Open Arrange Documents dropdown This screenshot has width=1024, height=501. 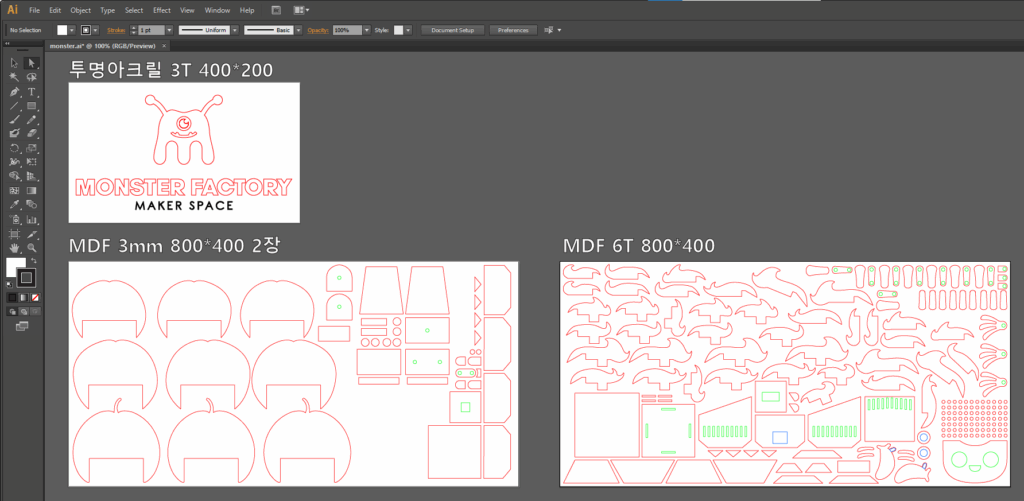tap(302, 10)
